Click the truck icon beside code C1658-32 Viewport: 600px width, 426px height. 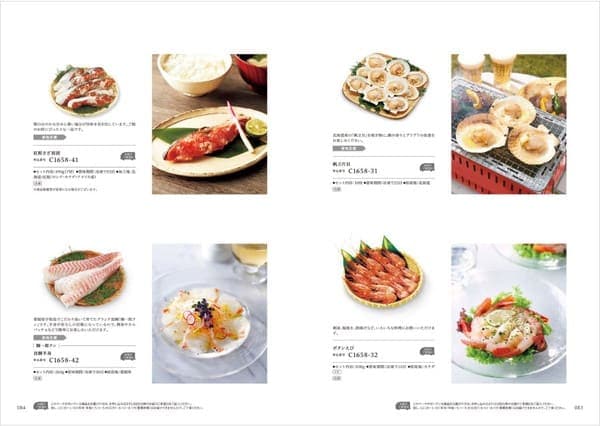coord(427,351)
